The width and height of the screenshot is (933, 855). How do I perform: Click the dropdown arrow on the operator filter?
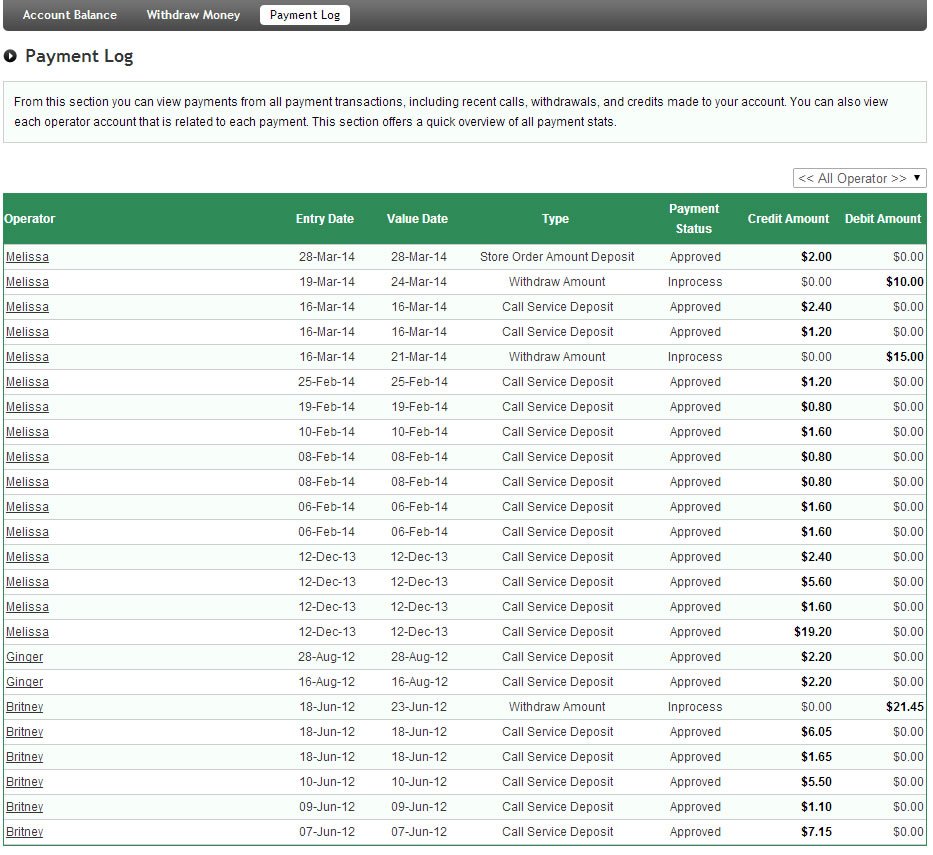917,177
